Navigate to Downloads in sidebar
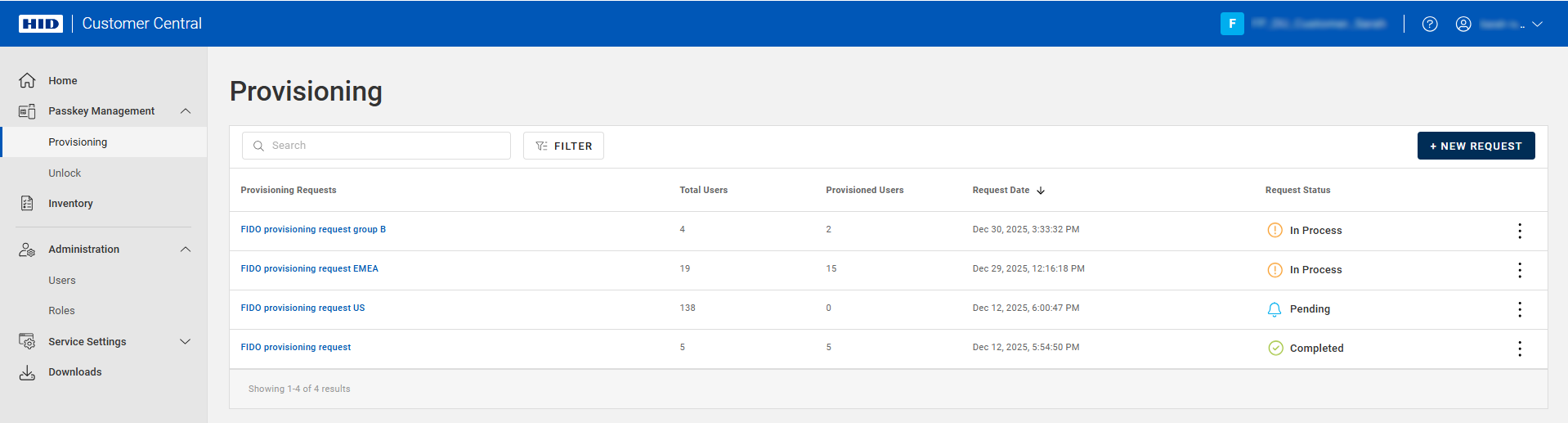 (74, 372)
